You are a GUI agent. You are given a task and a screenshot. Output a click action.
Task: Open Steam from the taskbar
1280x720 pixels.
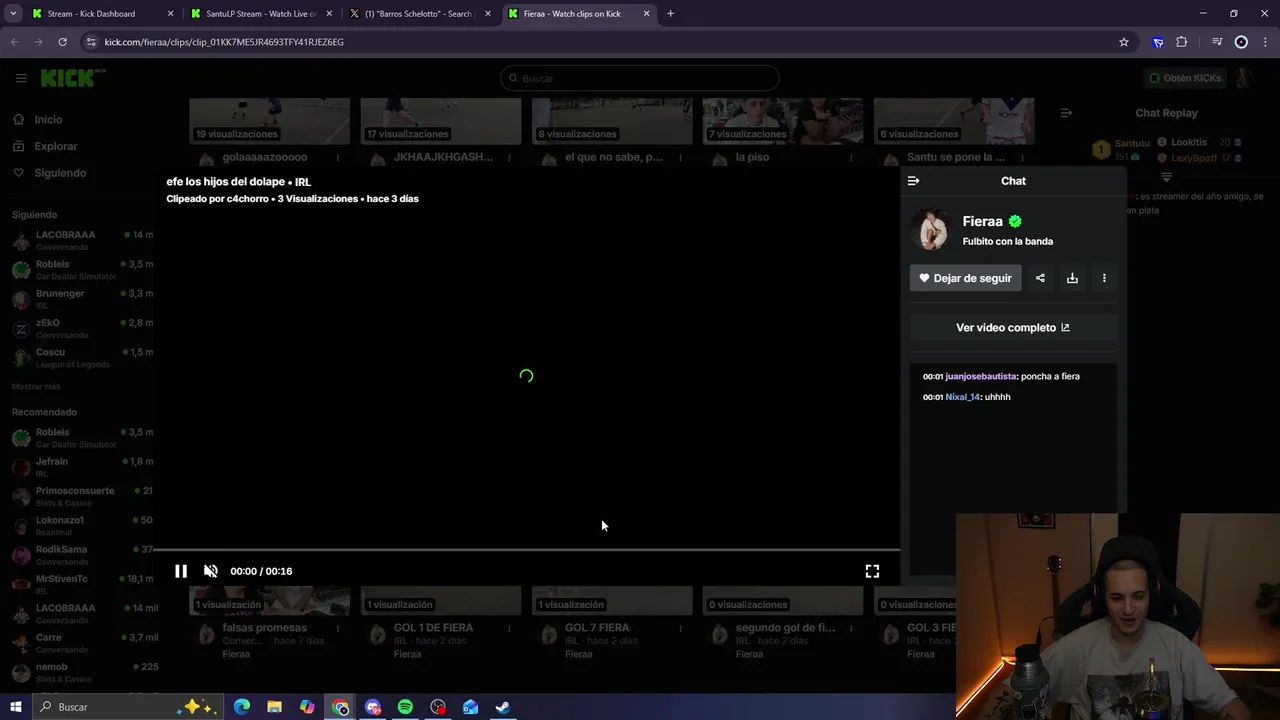[x=503, y=707]
